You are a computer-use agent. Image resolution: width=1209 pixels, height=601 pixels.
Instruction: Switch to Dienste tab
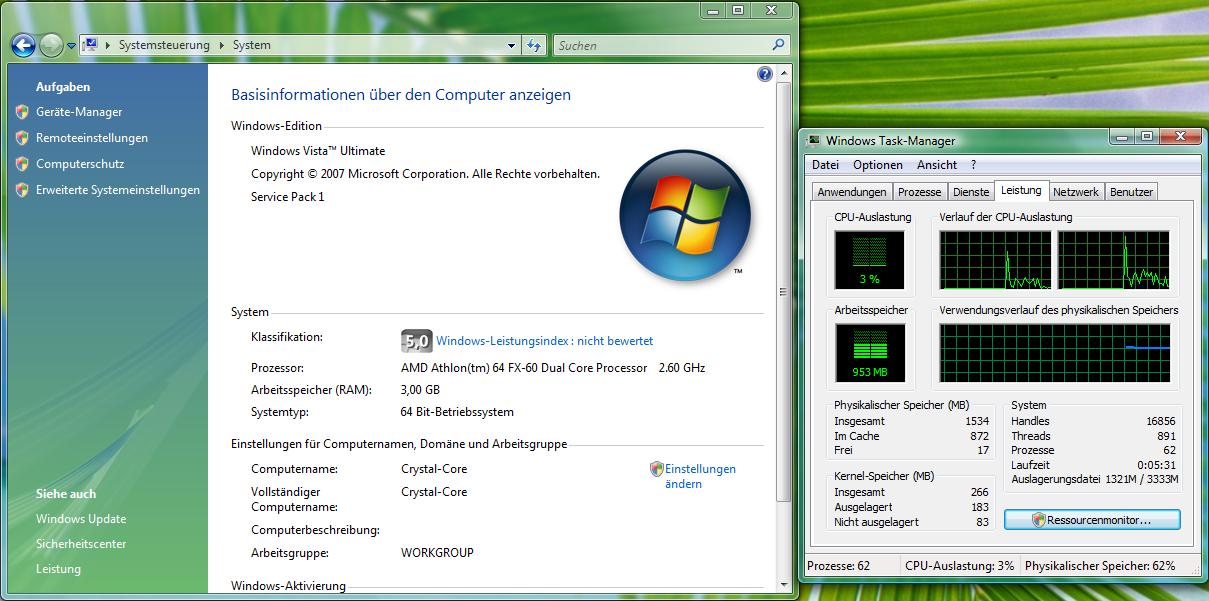click(971, 192)
